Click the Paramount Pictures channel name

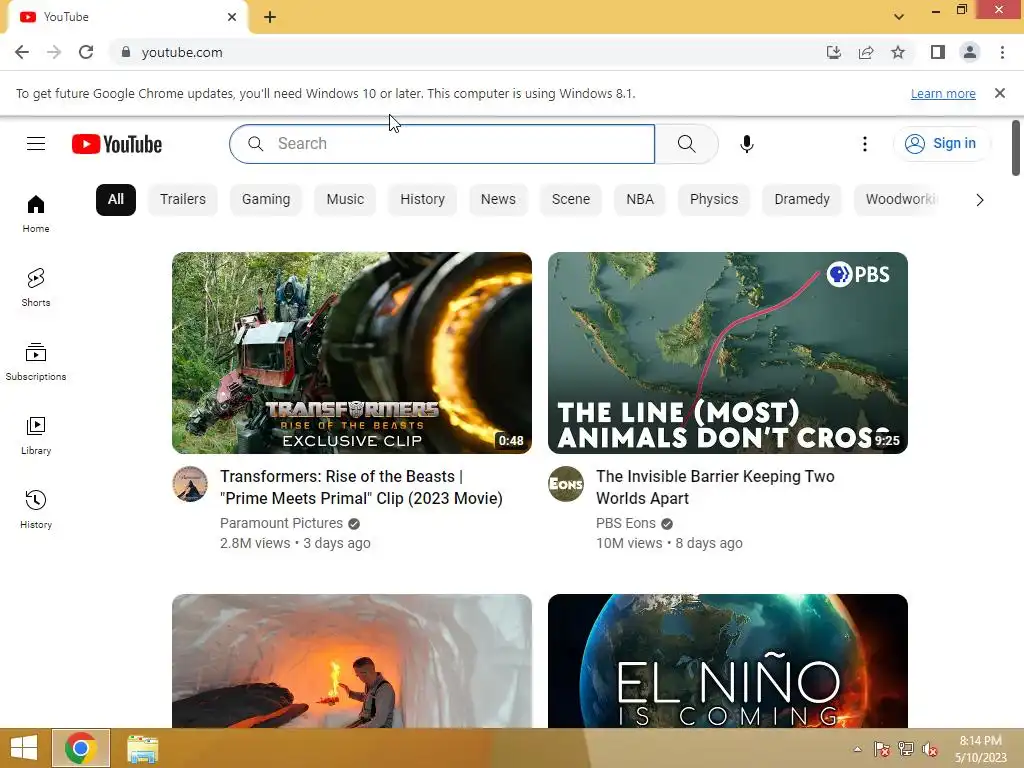[281, 523]
